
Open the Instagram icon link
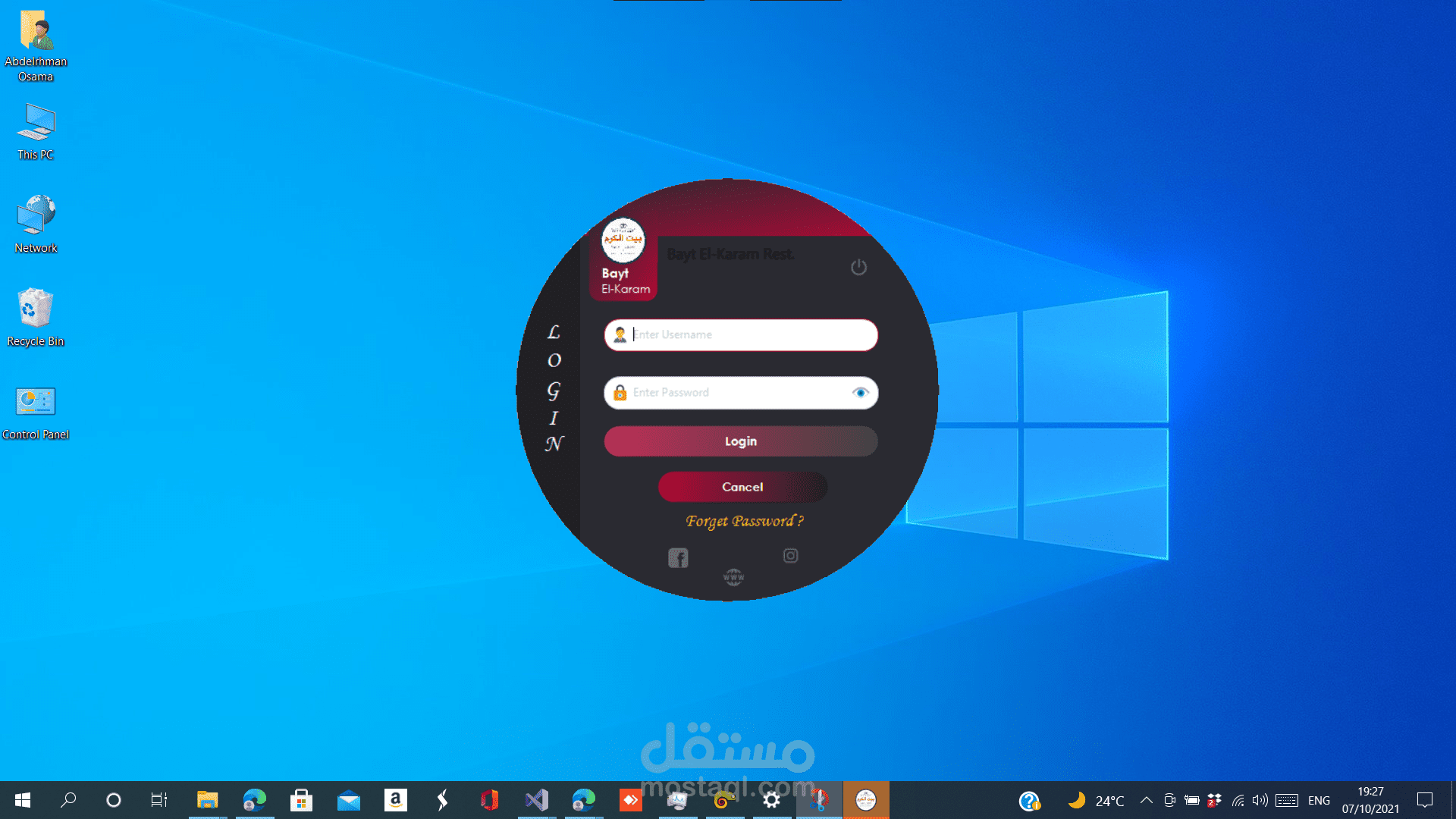click(790, 556)
